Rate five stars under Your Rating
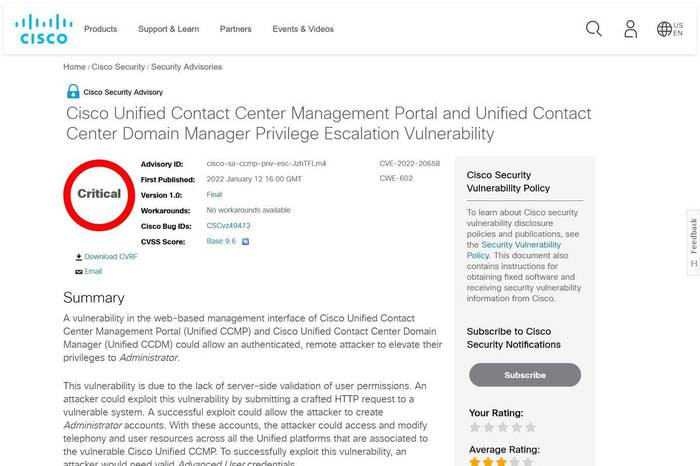This screenshot has height=466, width=700. (530, 427)
